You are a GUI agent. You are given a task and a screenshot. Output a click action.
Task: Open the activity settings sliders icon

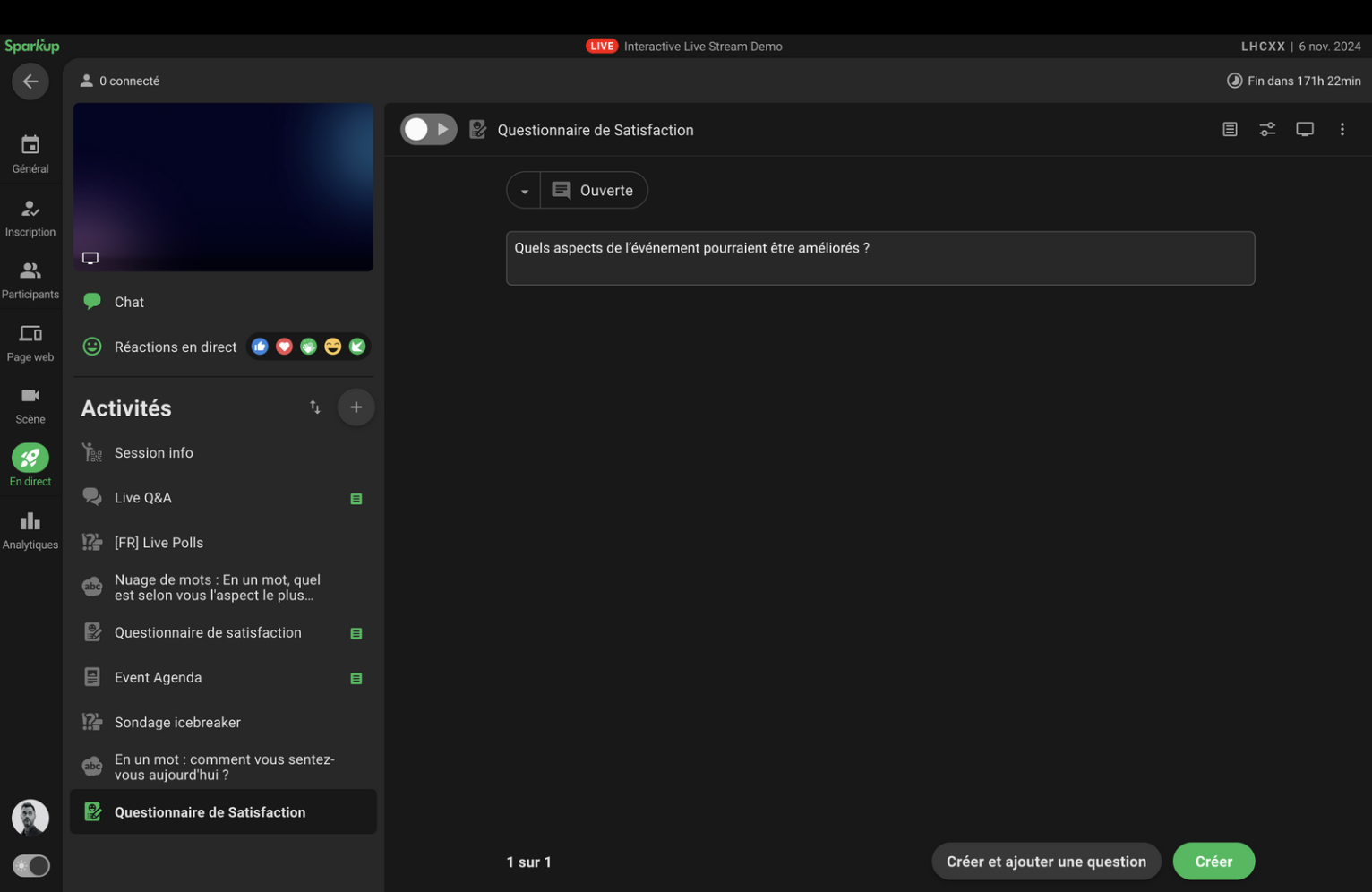coord(1266,130)
